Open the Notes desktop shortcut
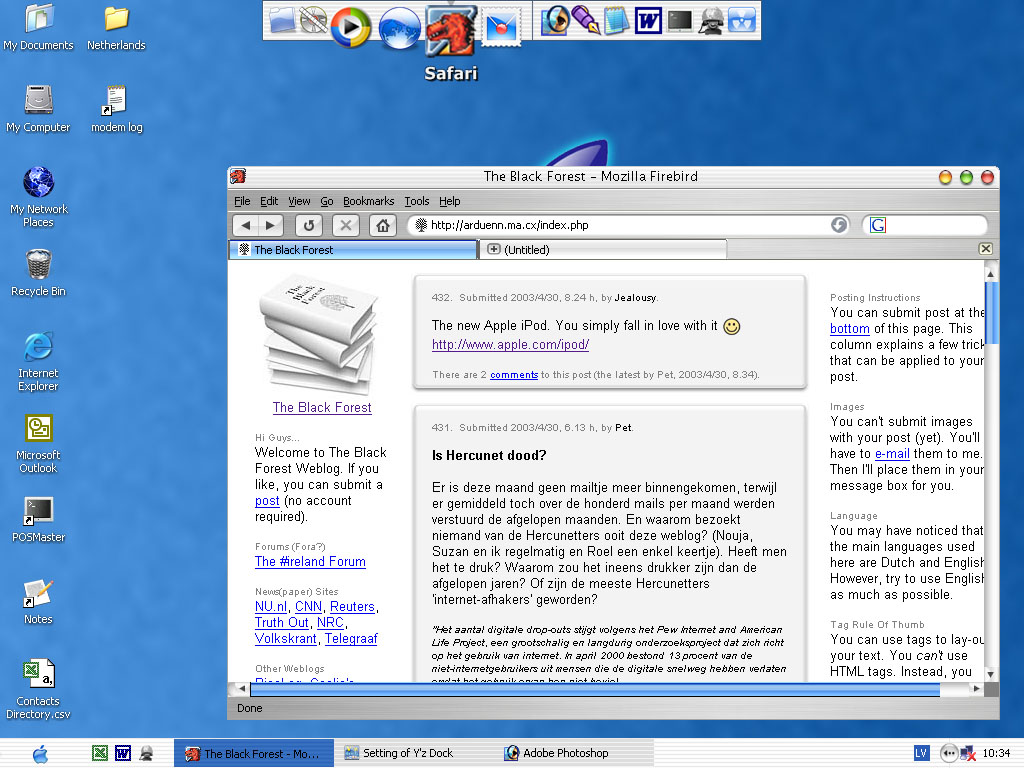 point(39,601)
